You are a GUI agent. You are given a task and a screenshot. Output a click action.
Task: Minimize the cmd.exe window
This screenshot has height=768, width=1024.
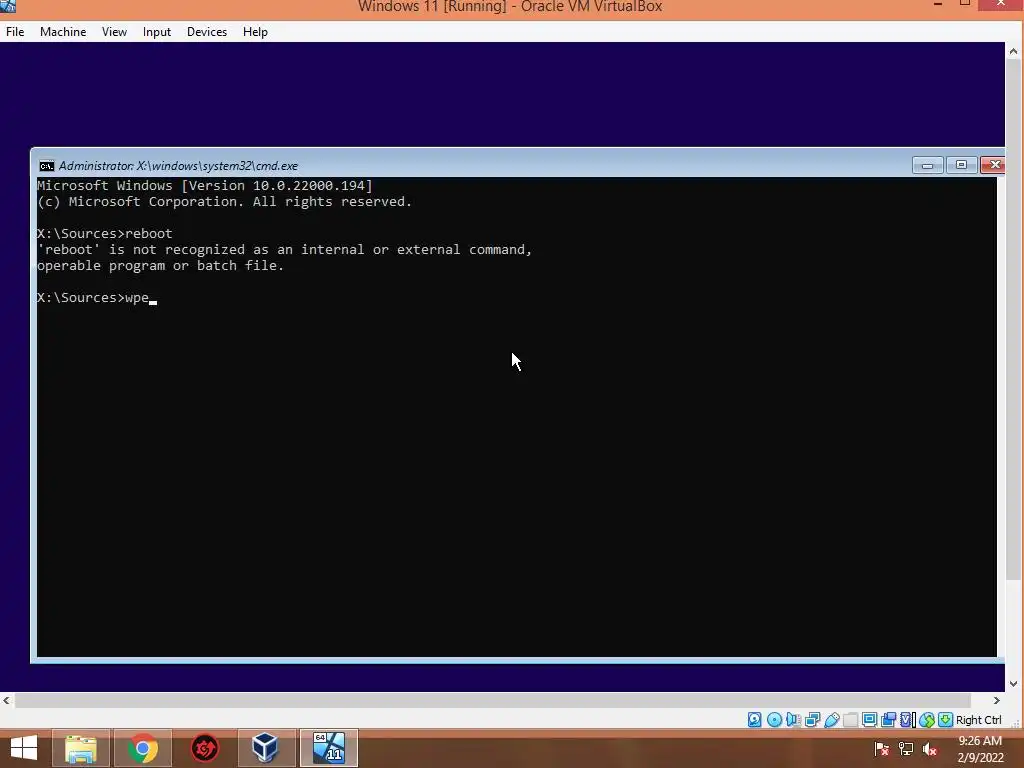click(927, 165)
